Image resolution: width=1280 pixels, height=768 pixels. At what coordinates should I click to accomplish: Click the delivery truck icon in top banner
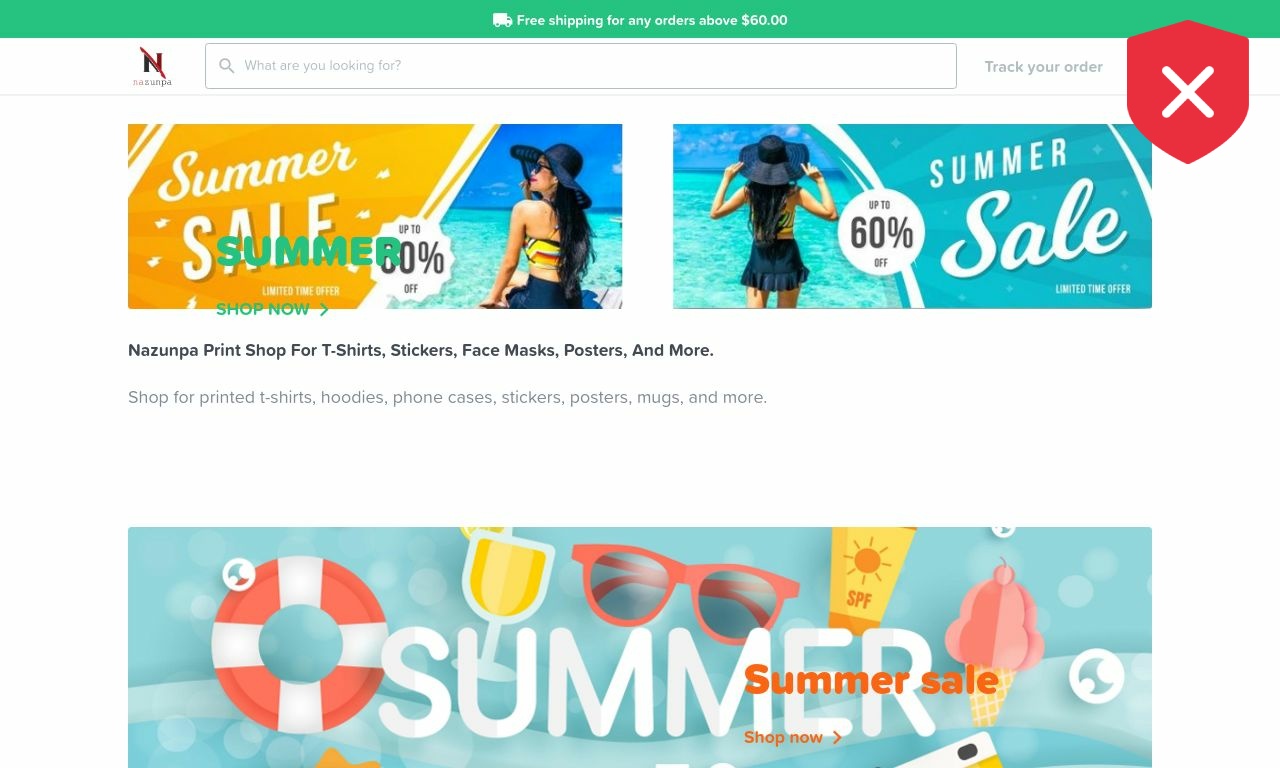point(502,20)
